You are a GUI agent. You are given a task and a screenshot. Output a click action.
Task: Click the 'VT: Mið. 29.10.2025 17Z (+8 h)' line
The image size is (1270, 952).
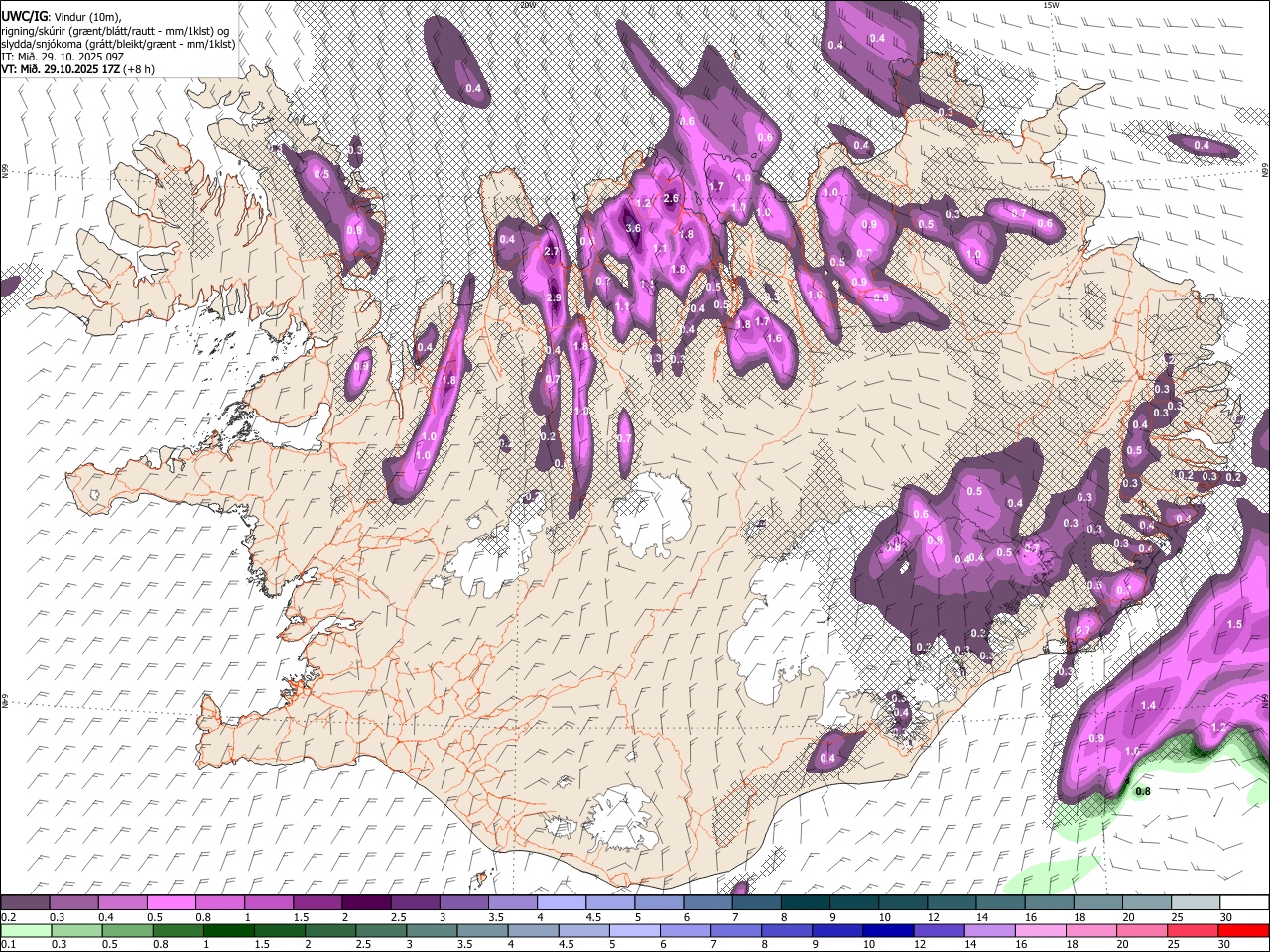coord(77,69)
